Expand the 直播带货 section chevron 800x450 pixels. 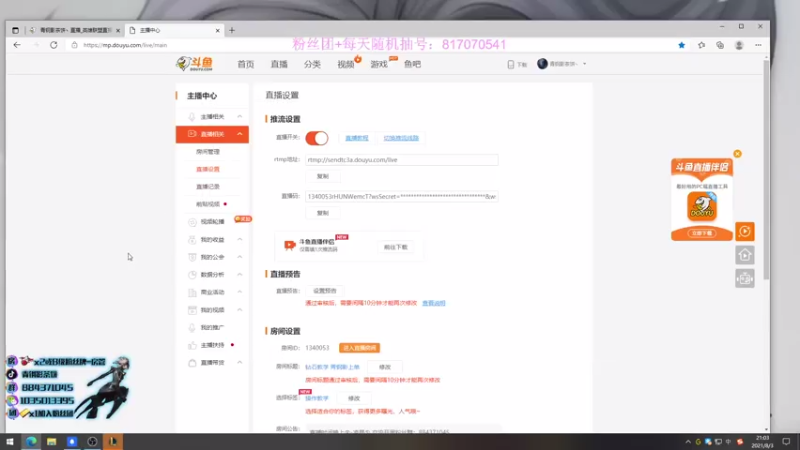239,363
